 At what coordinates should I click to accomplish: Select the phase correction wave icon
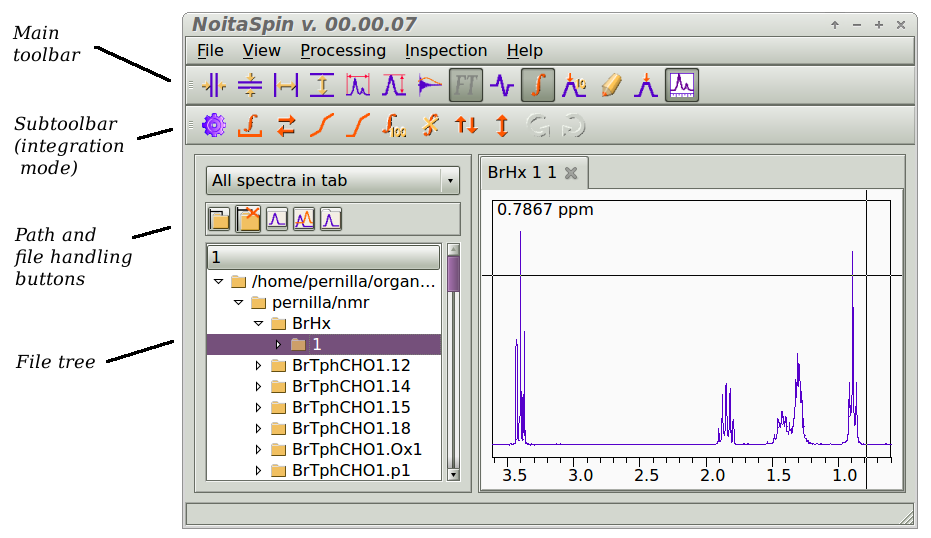[502, 86]
